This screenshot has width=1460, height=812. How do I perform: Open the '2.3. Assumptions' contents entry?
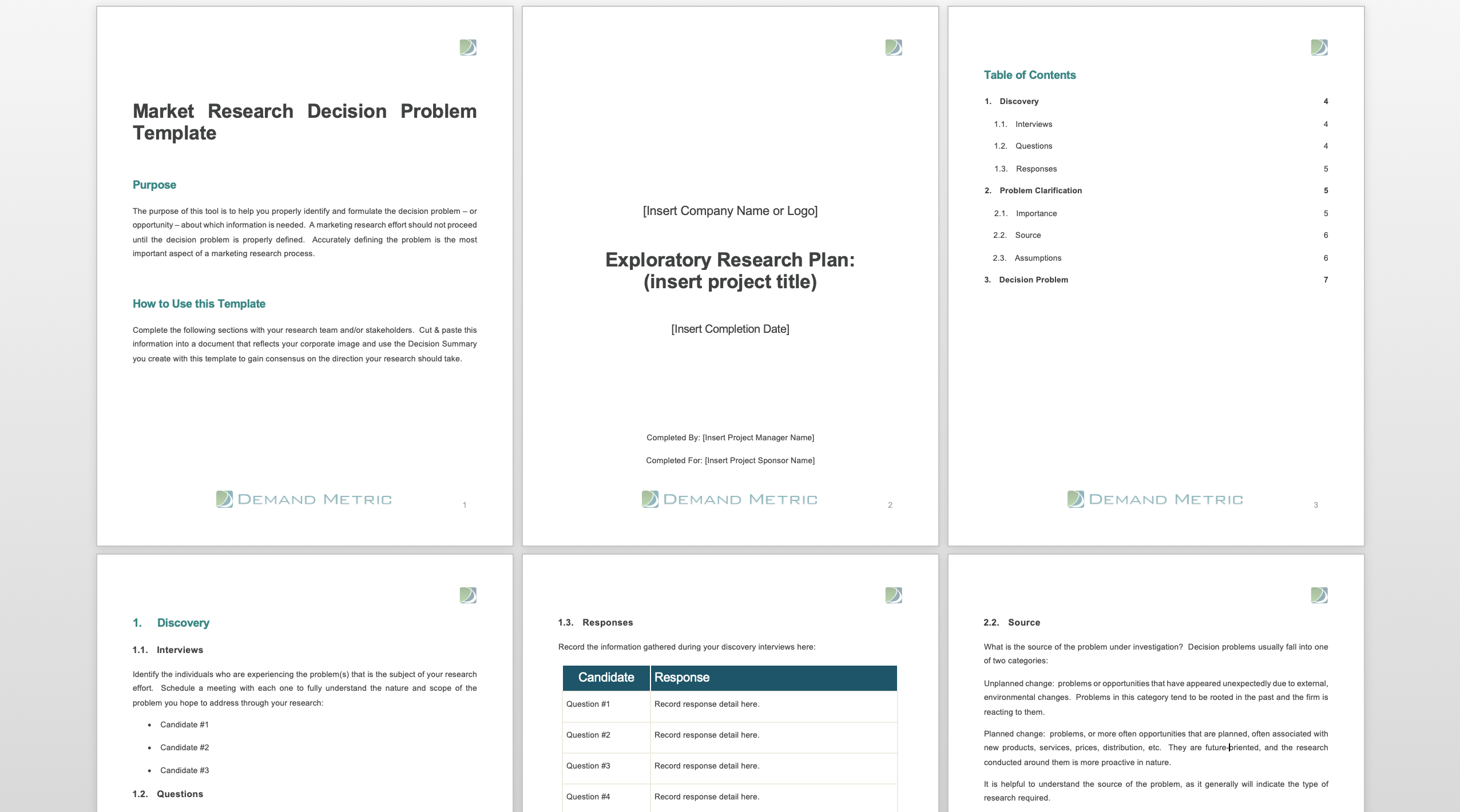pos(1161,258)
